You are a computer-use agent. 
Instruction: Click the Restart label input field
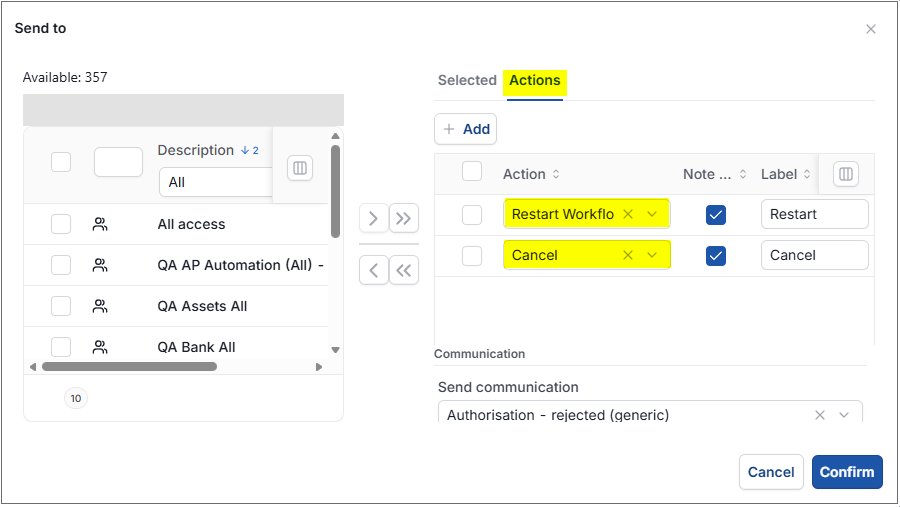click(814, 214)
